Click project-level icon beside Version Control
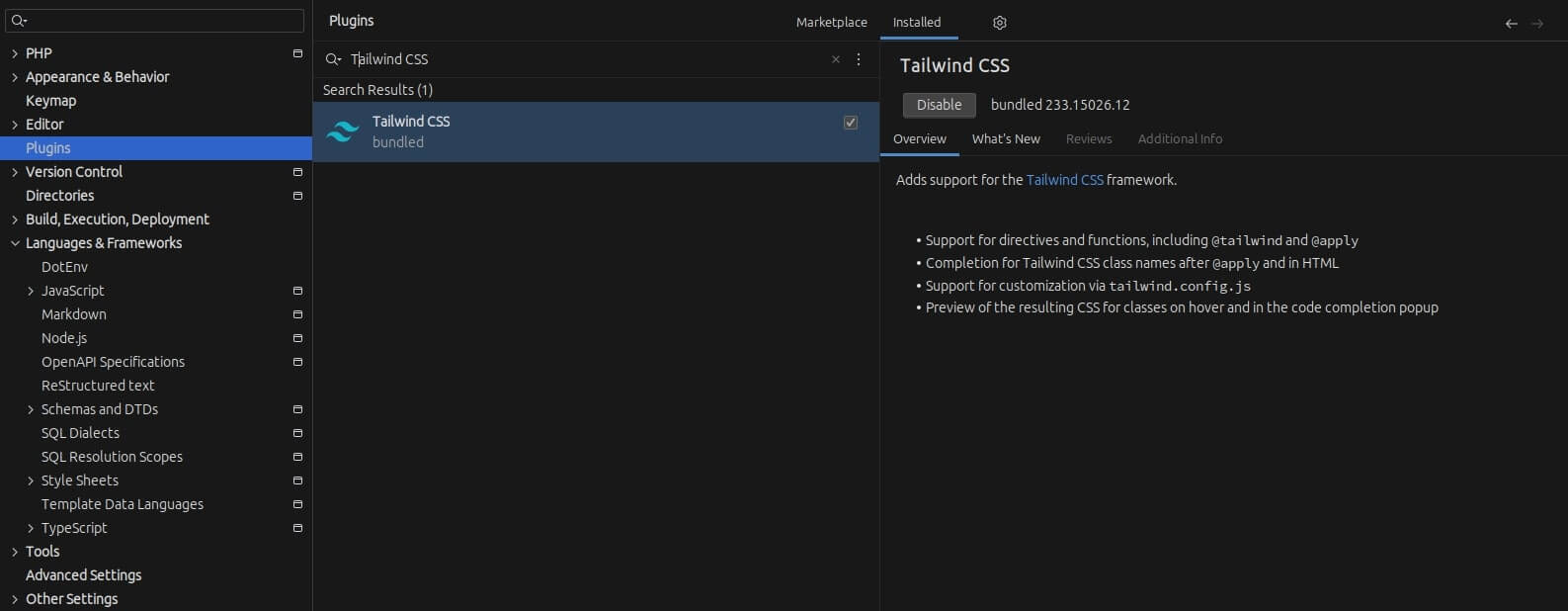 pyautogui.click(x=297, y=172)
